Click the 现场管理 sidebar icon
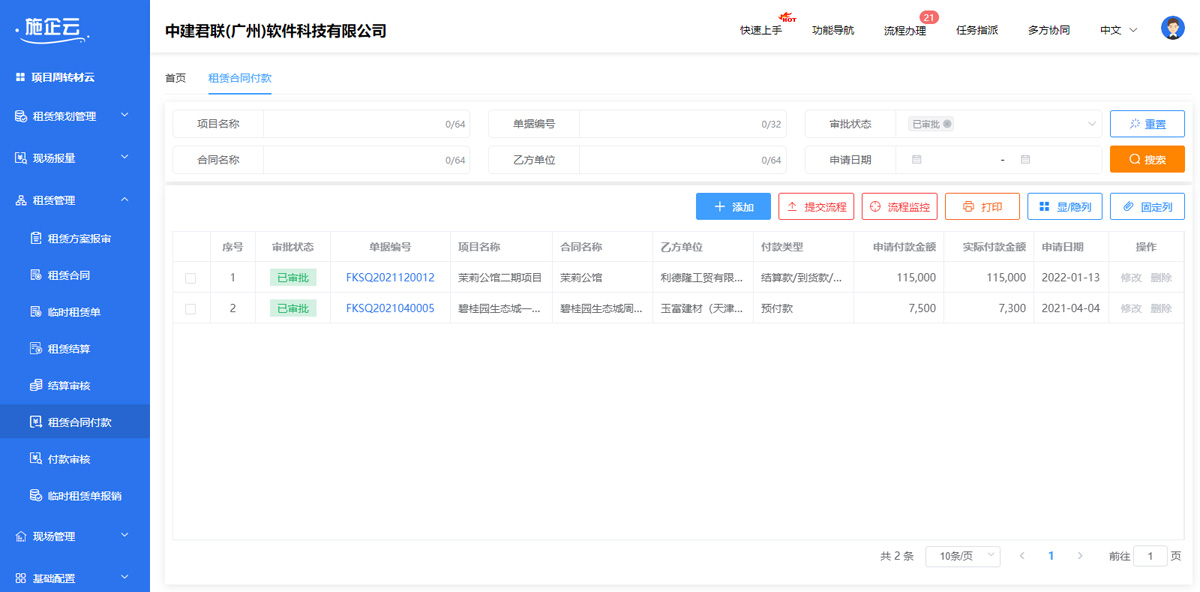1200x592 pixels. point(21,536)
